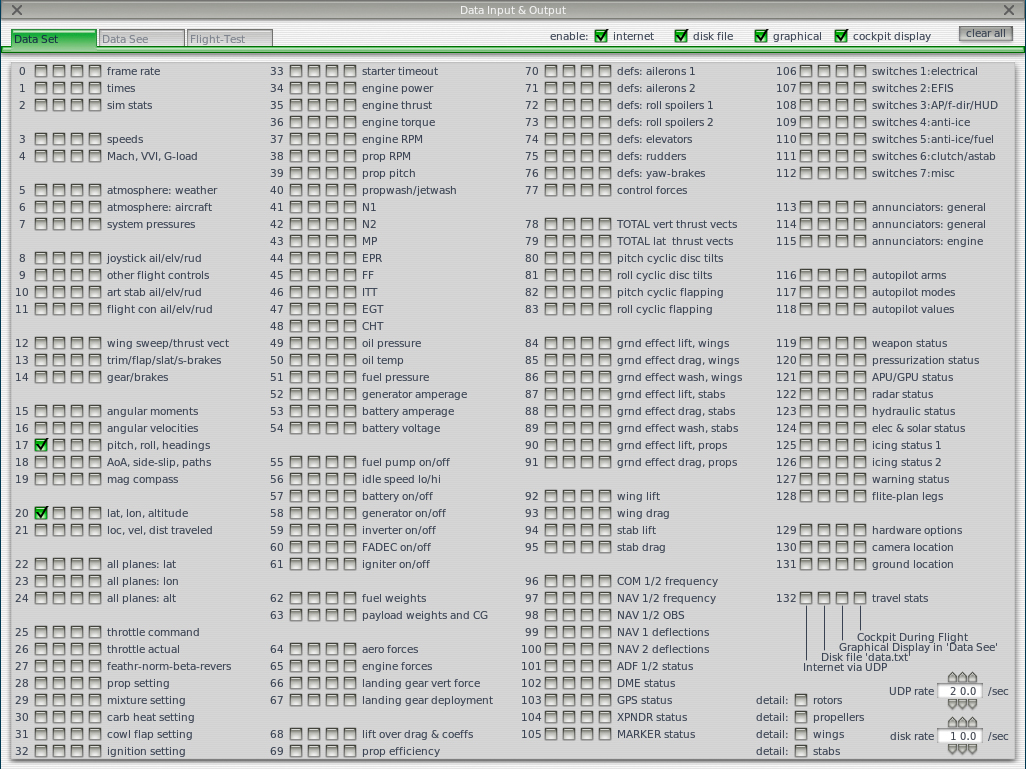
Task: Enable detail stabs checkbox
Action: [x=801, y=751]
